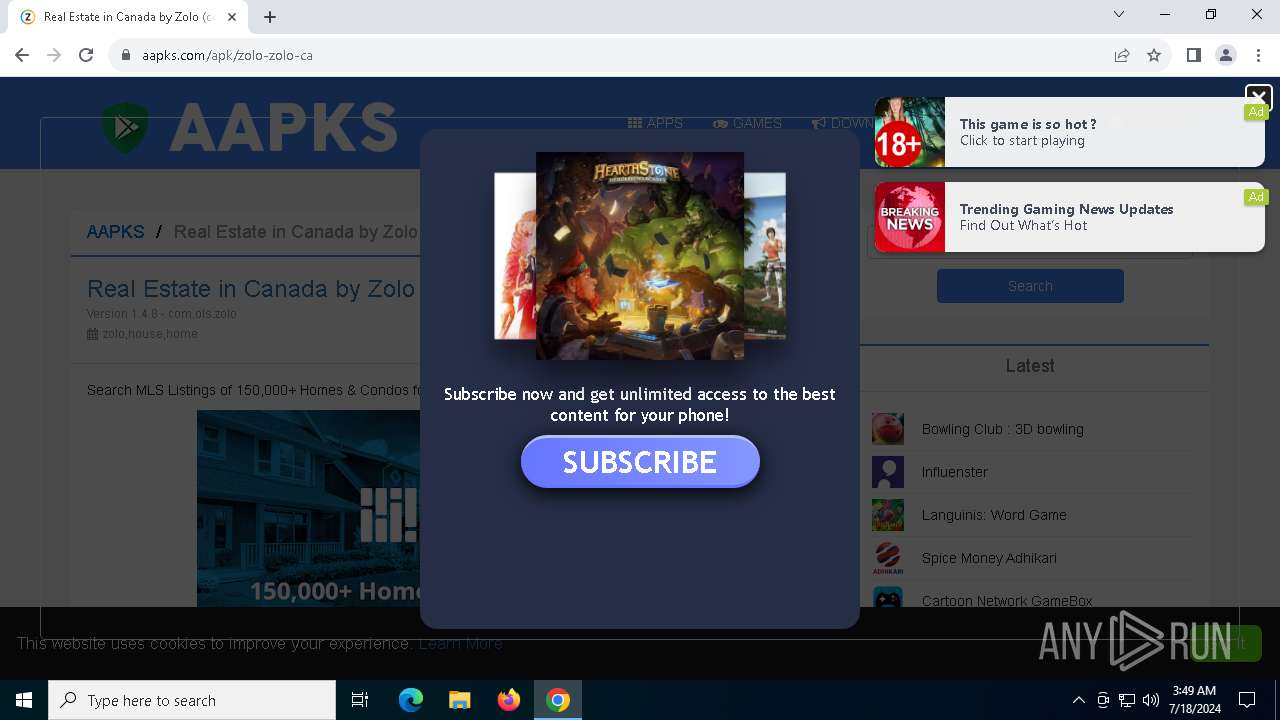Close the ad overlay with the X icon
1280x720 pixels.
pos(1258,97)
